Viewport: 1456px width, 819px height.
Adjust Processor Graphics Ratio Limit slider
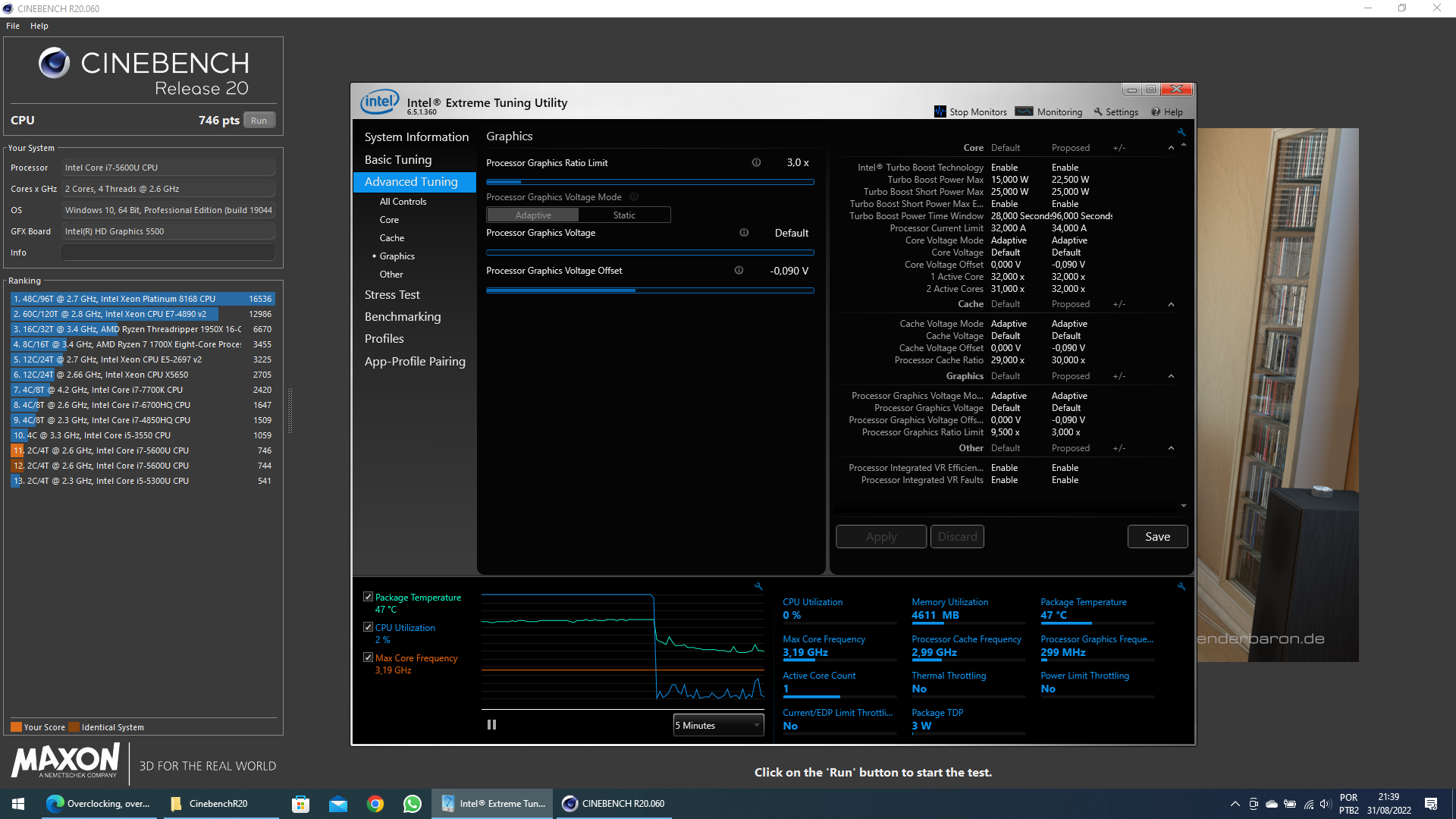point(650,182)
